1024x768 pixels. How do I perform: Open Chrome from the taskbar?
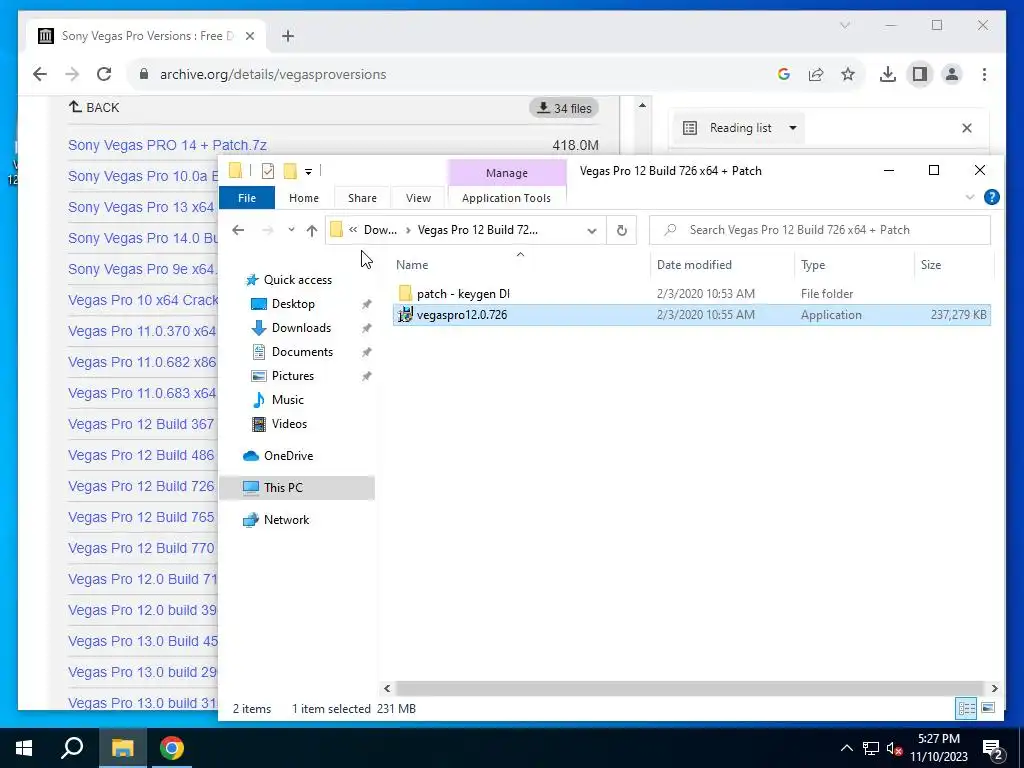coord(172,748)
